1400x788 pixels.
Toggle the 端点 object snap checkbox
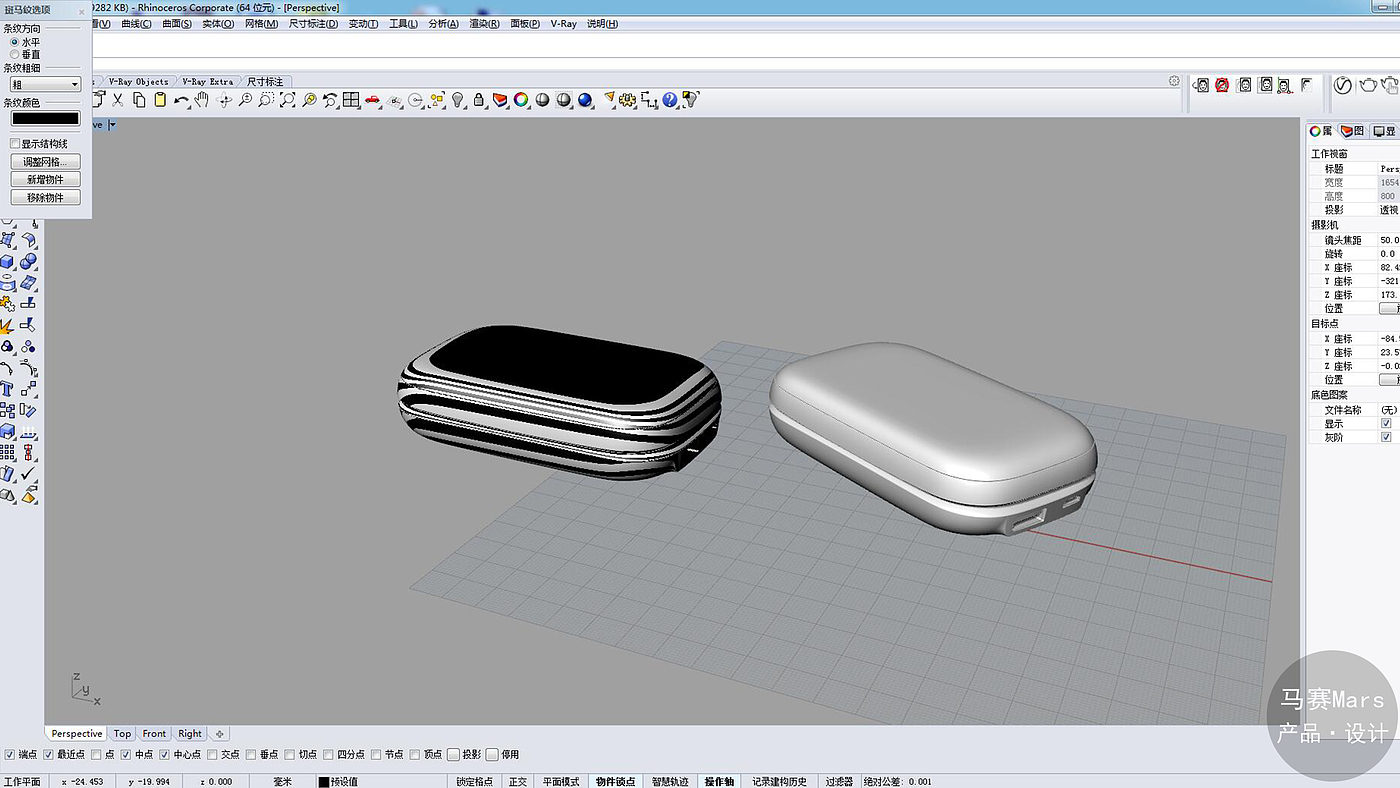pos(10,755)
